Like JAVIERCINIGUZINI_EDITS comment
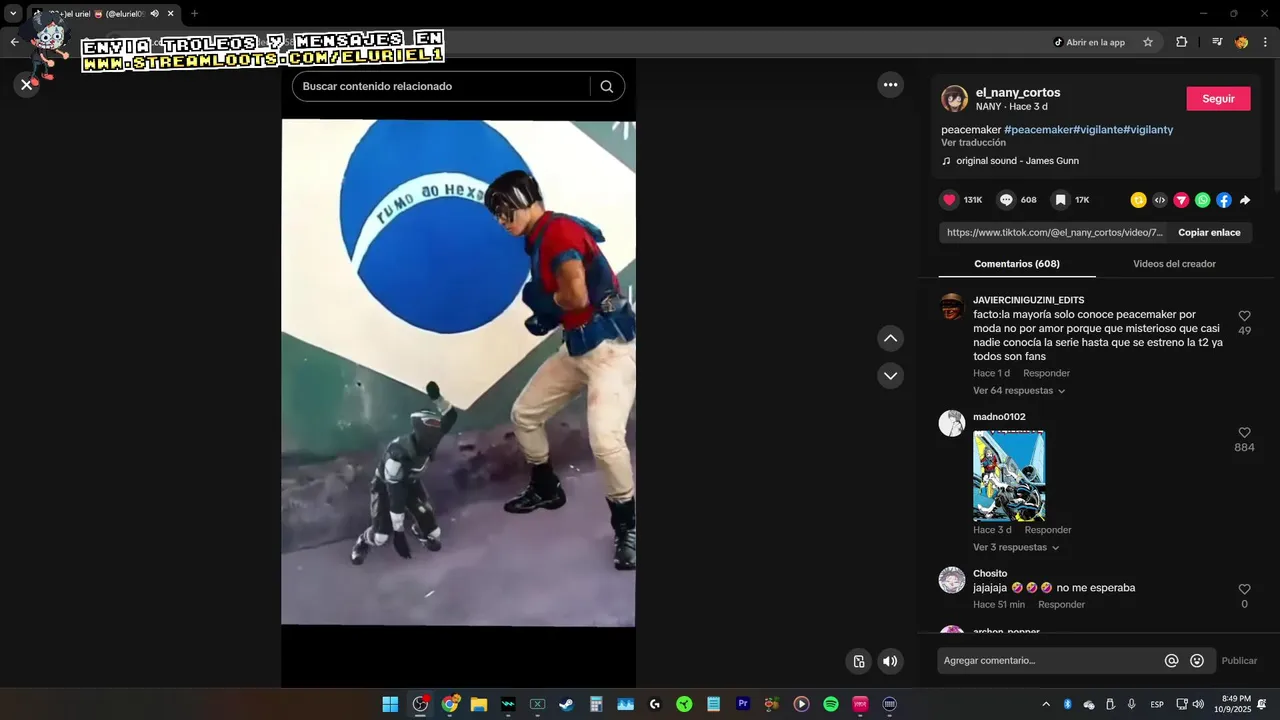Viewport: 1280px width, 720px height. (1245, 316)
